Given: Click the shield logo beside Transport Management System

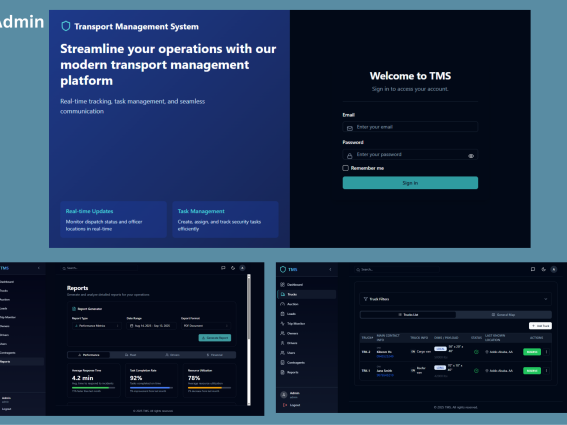Looking at the screenshot, I should click(x=65, y=26).
